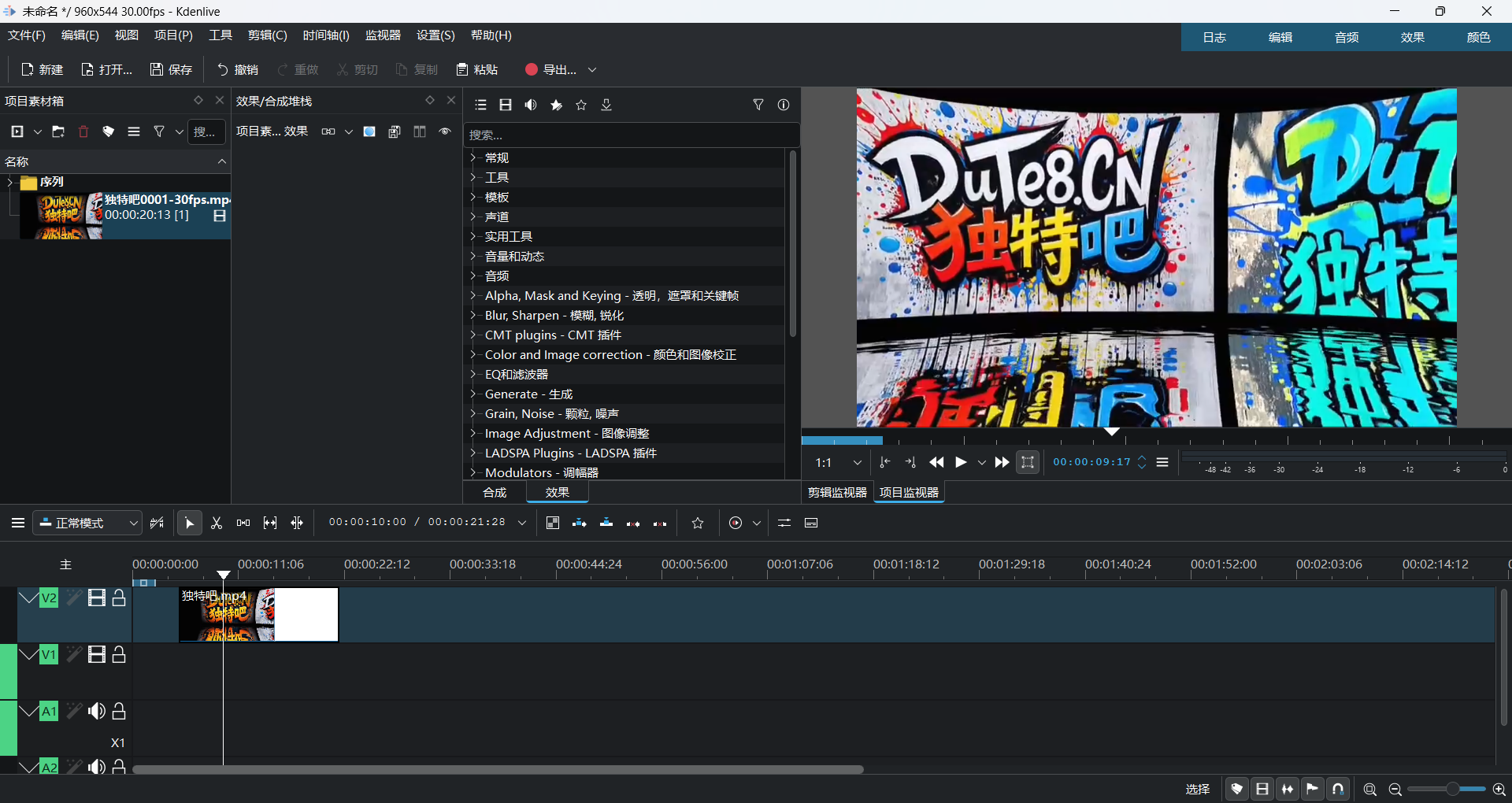Open the timeline timecode display dropdown
Viewport: 1512px width, 803px height.
522,523
